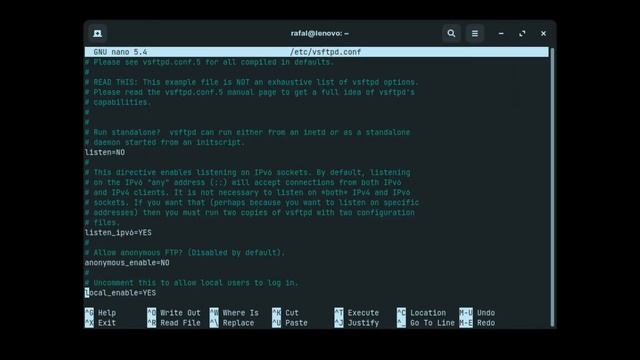
Task: Maximize the terminal window
Action: [522, 33]
